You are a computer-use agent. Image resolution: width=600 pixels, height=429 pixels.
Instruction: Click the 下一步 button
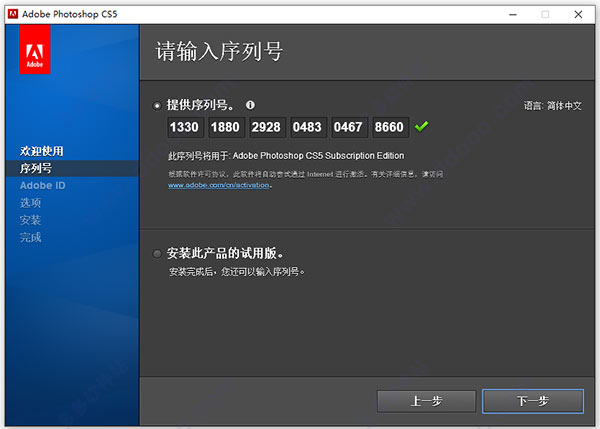[x=533, y=401]
